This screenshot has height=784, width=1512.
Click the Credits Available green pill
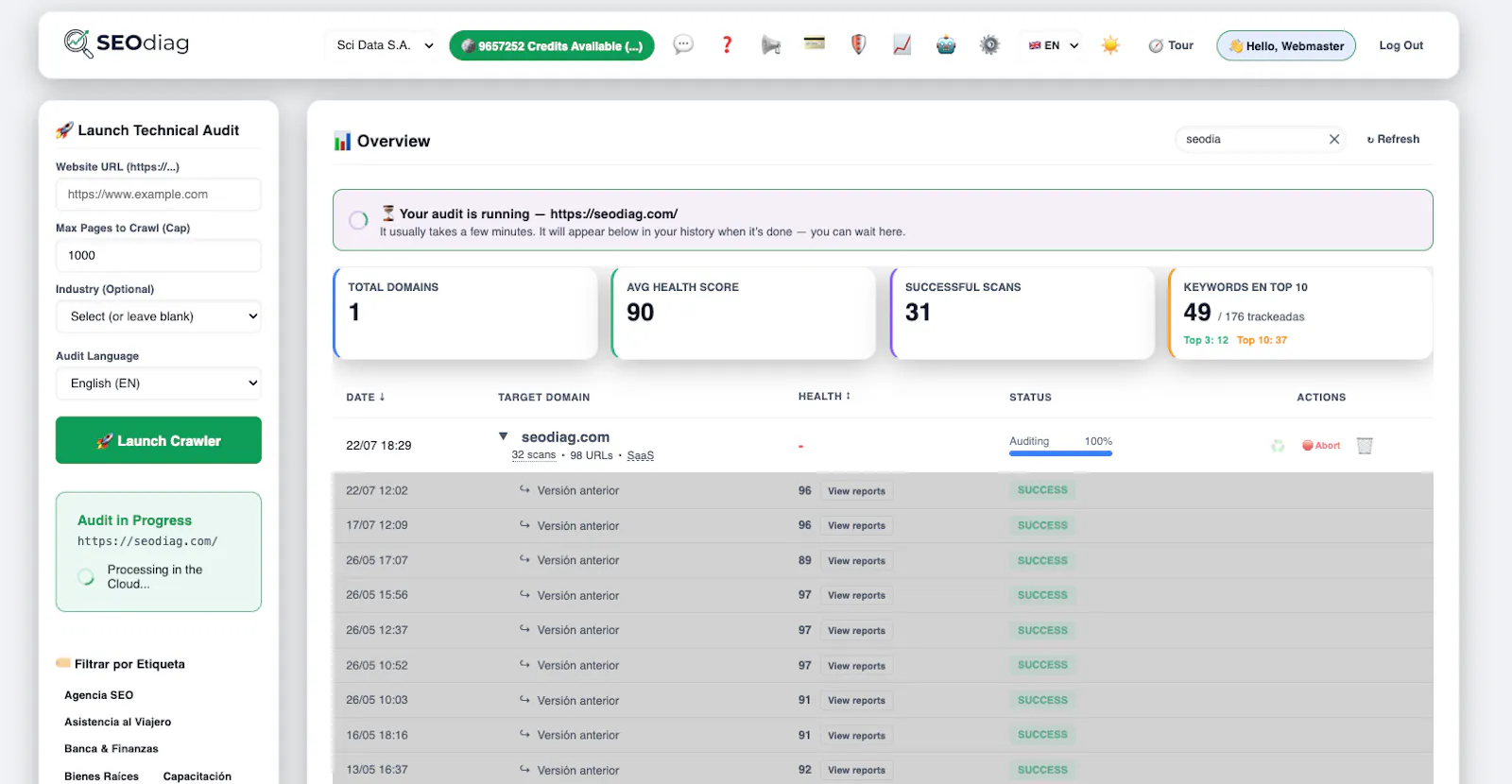pos(552,45)
